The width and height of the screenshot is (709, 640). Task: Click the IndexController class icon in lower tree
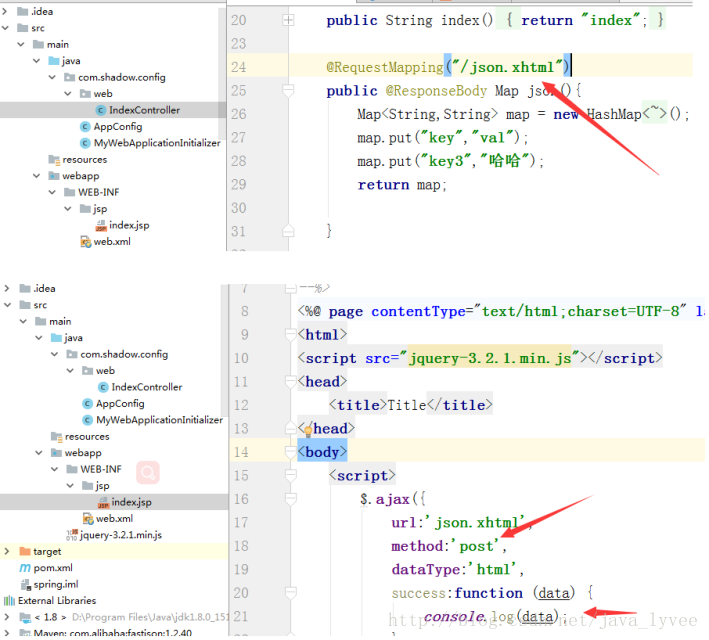pyautogui.click(x=103, y=387)
